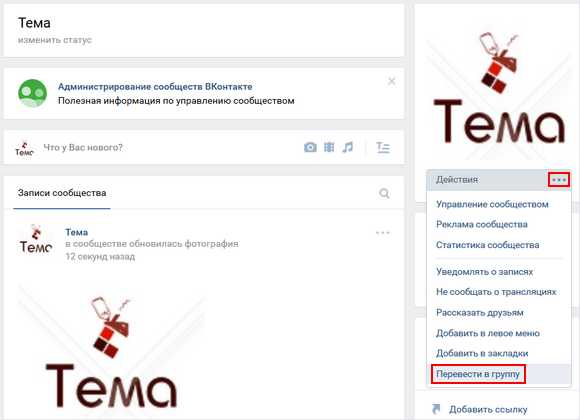The image size is (580, 420).
Task: Switch to the Записи сообщества tab
Action: pyautogui.click(x=62, y=193)
